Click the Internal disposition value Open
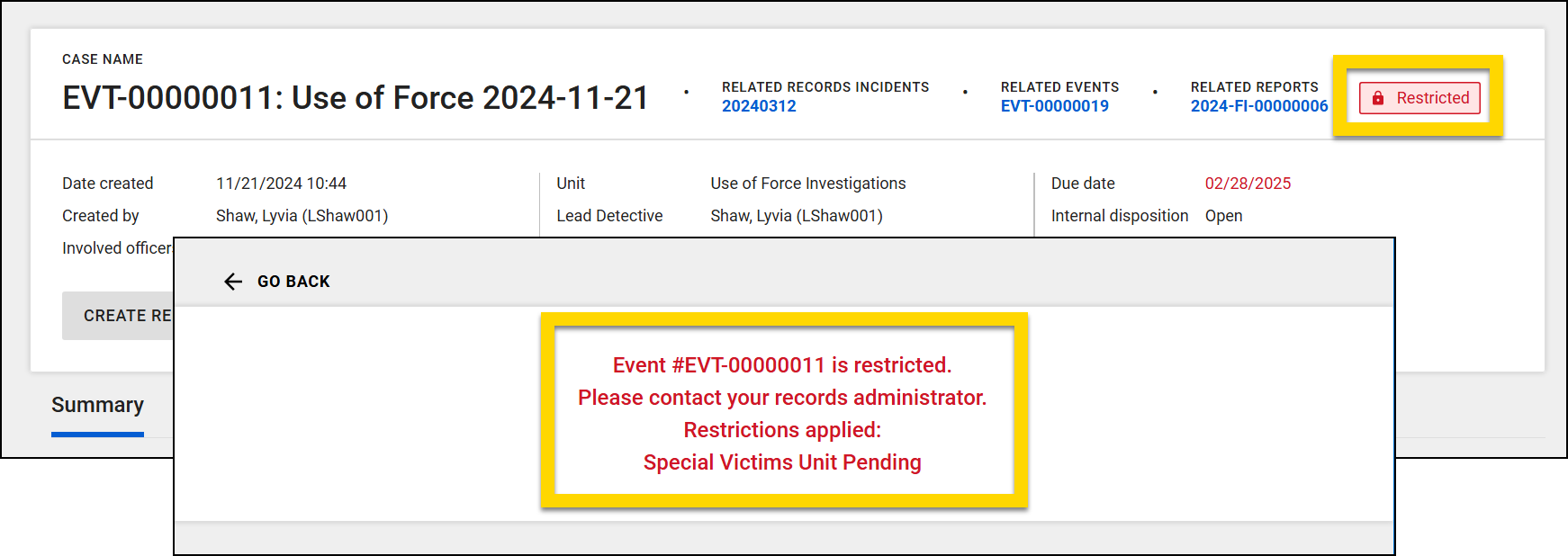The height and width of the screenshot is (556, 1568). coord(1224,216)
